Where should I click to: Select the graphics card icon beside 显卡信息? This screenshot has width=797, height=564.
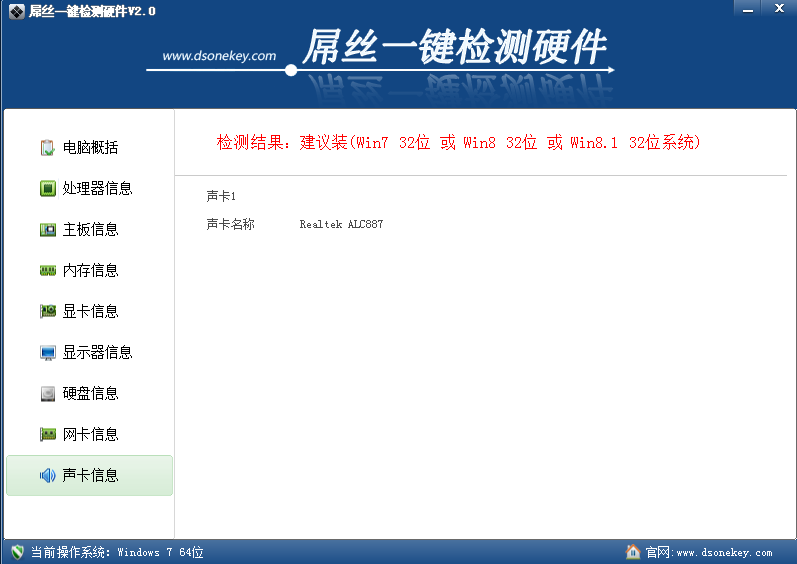[47, 311]
